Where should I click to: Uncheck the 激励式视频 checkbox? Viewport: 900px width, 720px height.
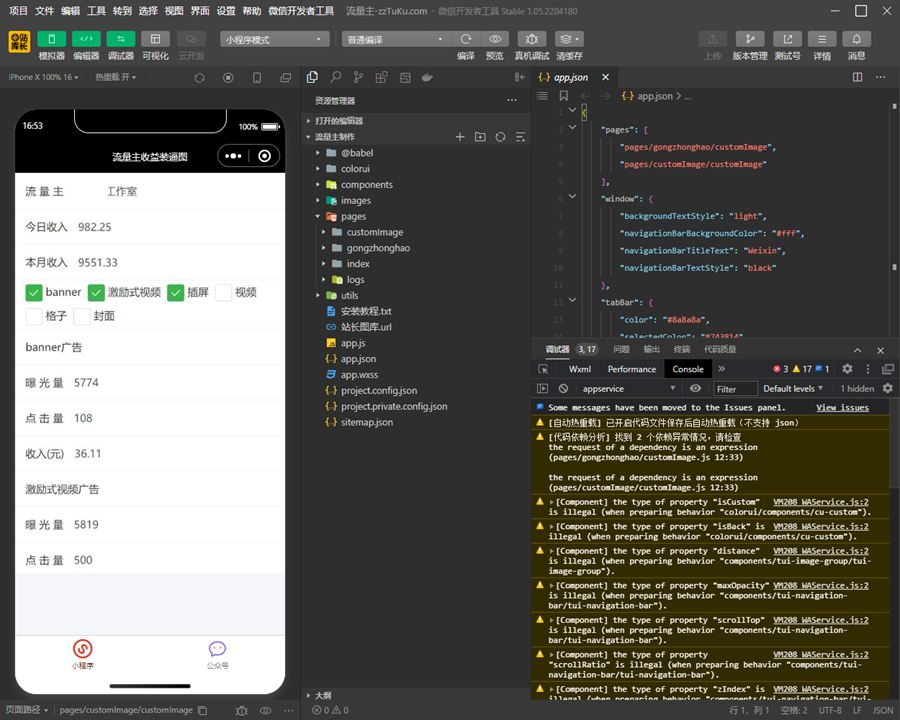(96, 293)
